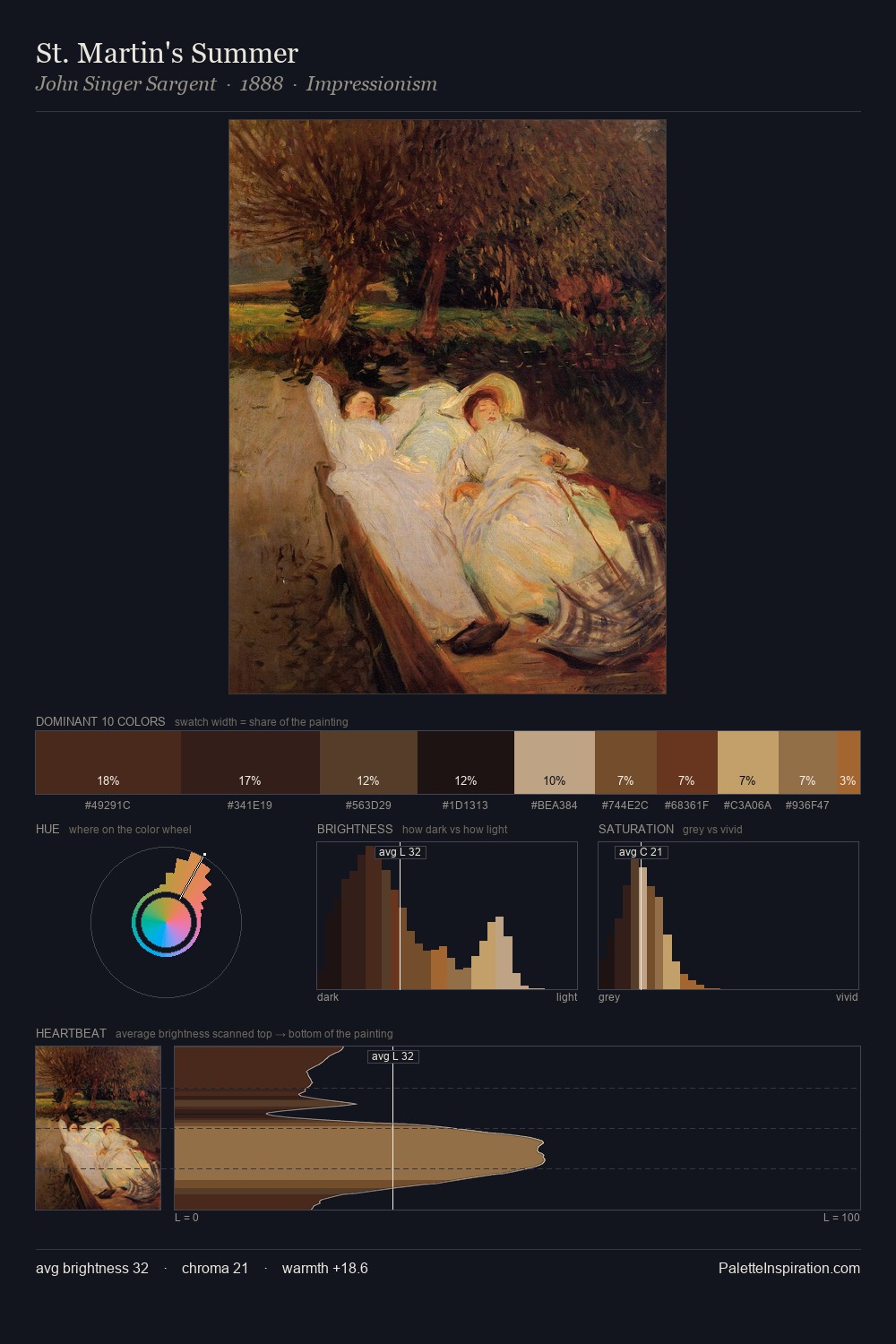Select the #936F47 7% swatch
The height and width of the screenshot is (1344, 896).
click(x=807, y=762)
